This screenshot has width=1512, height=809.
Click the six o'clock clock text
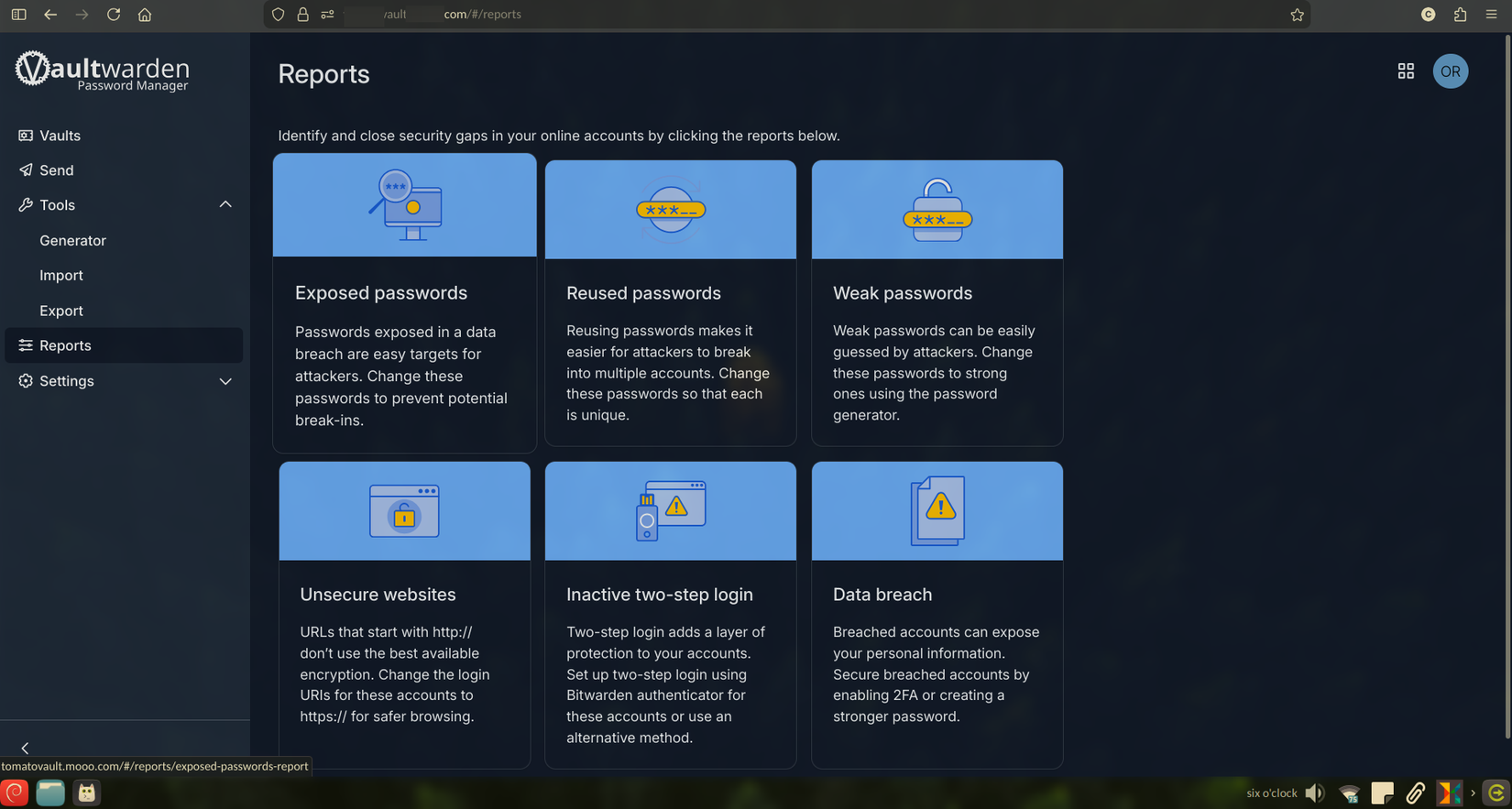pos(1271,793)
